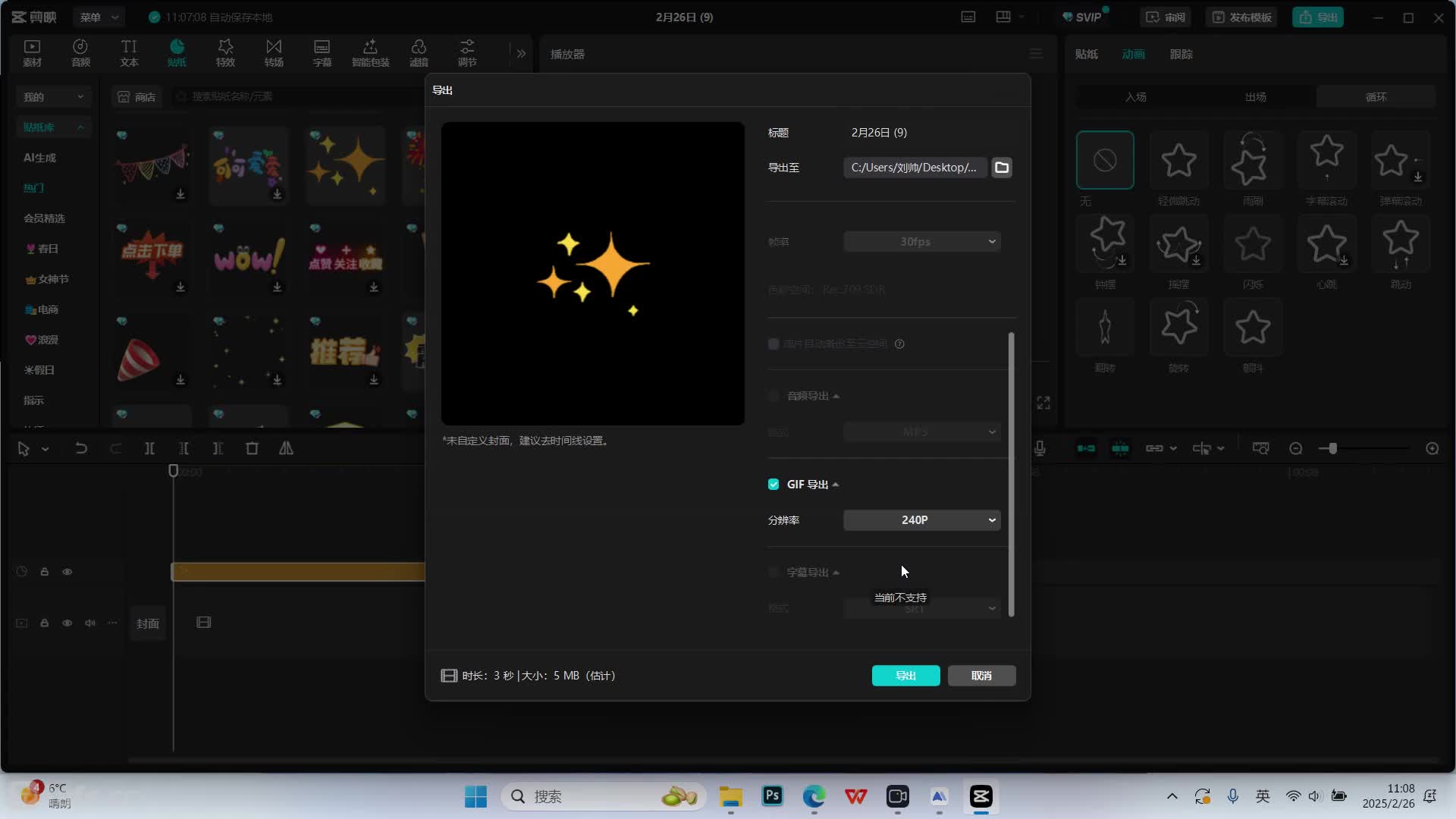Screen dimensions: 1456x819
Task: Switch to the 循环 animation tab
Action: point(1376,97)
